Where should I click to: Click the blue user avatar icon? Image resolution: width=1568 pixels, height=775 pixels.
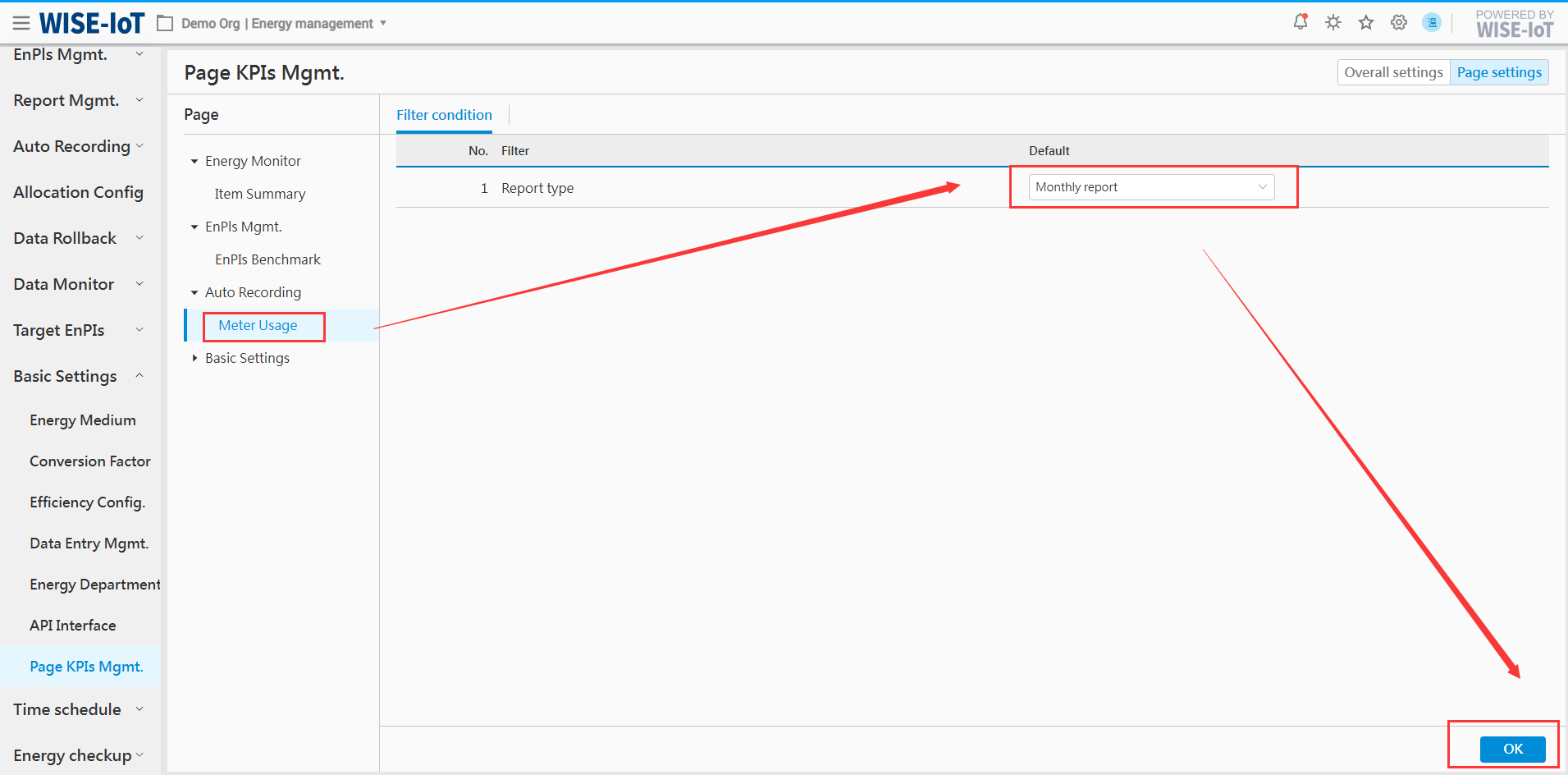click(x=1432, y=23)
